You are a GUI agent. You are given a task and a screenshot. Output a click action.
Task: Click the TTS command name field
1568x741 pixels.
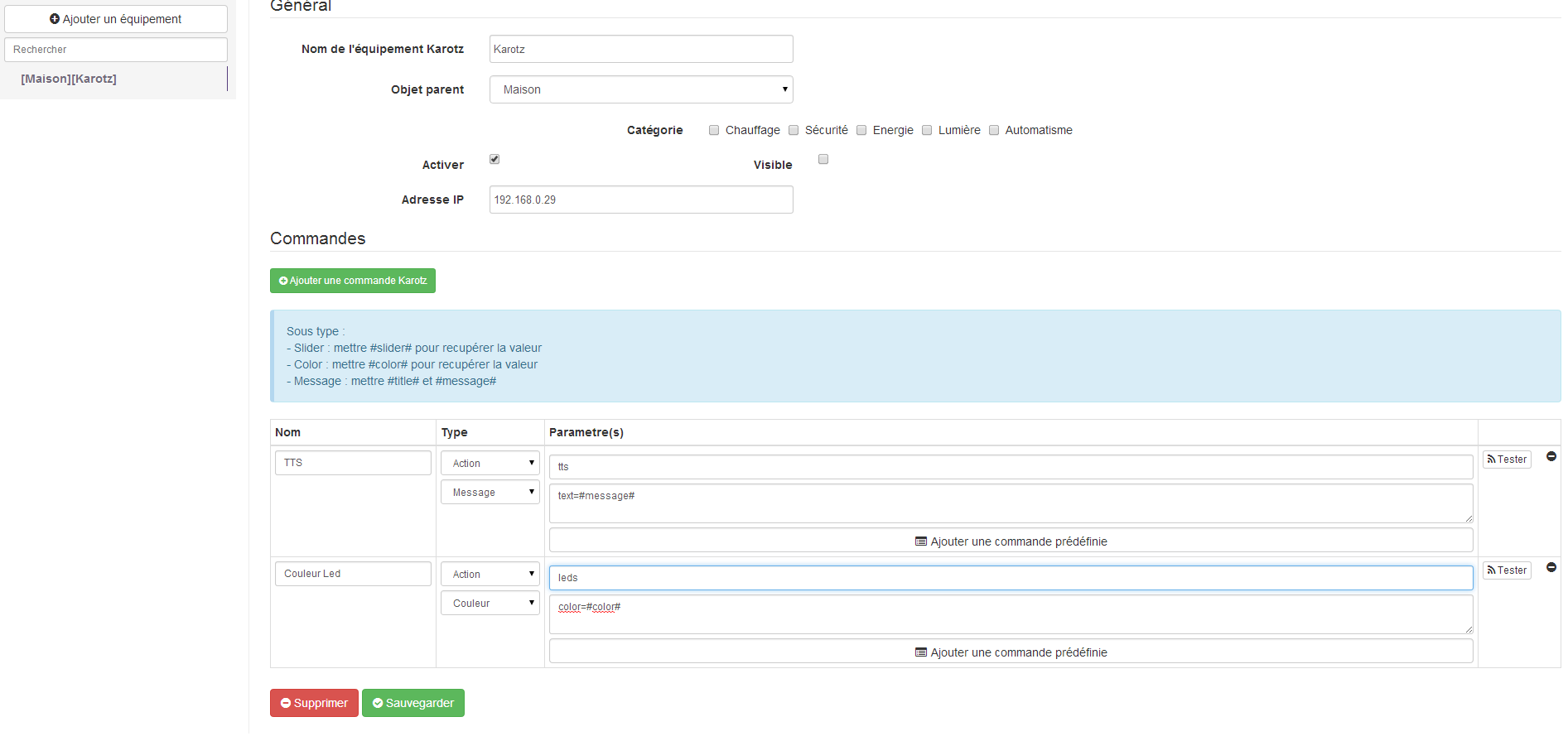[353, 463]
